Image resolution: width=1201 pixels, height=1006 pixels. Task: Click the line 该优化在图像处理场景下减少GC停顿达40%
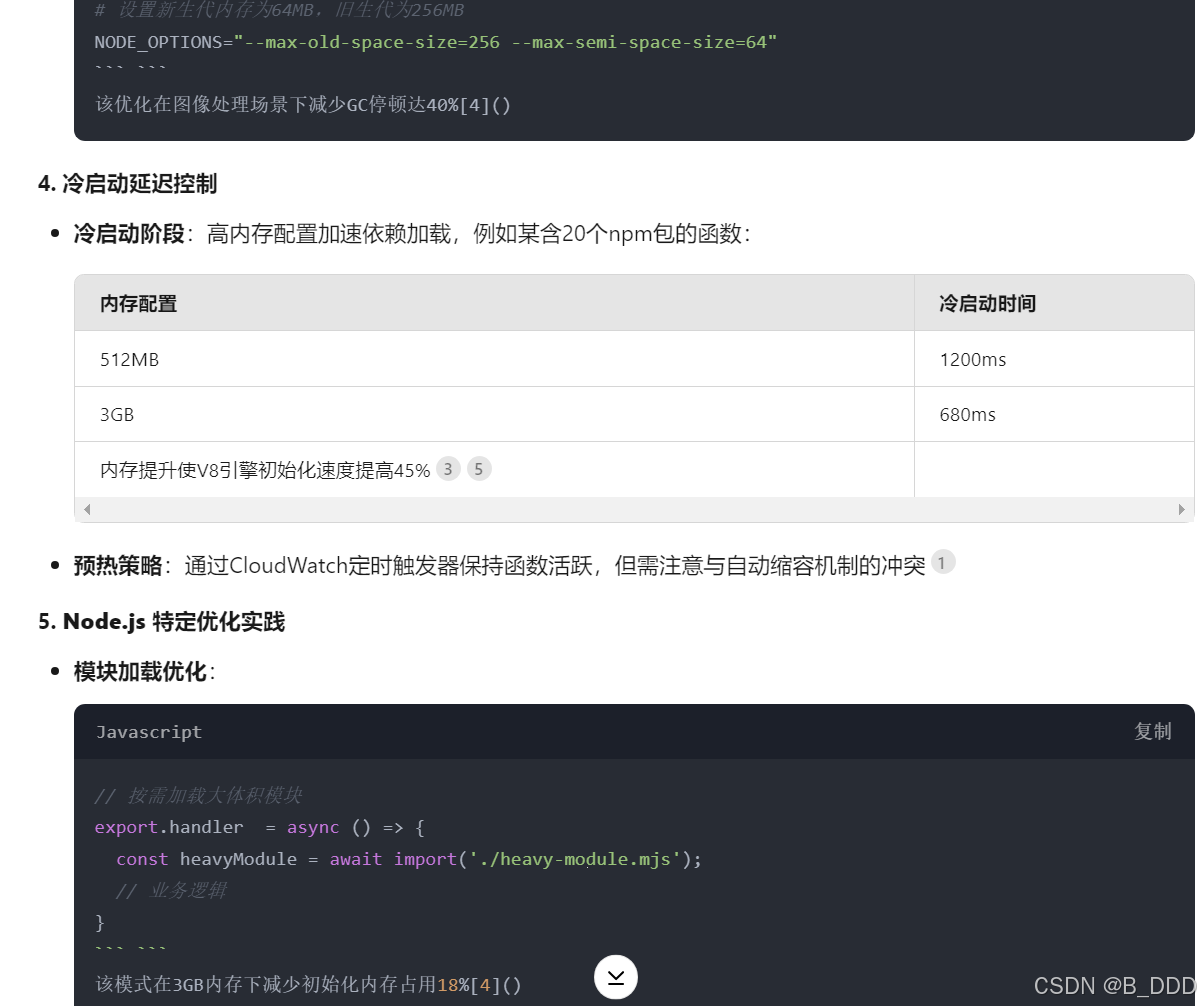303,105
